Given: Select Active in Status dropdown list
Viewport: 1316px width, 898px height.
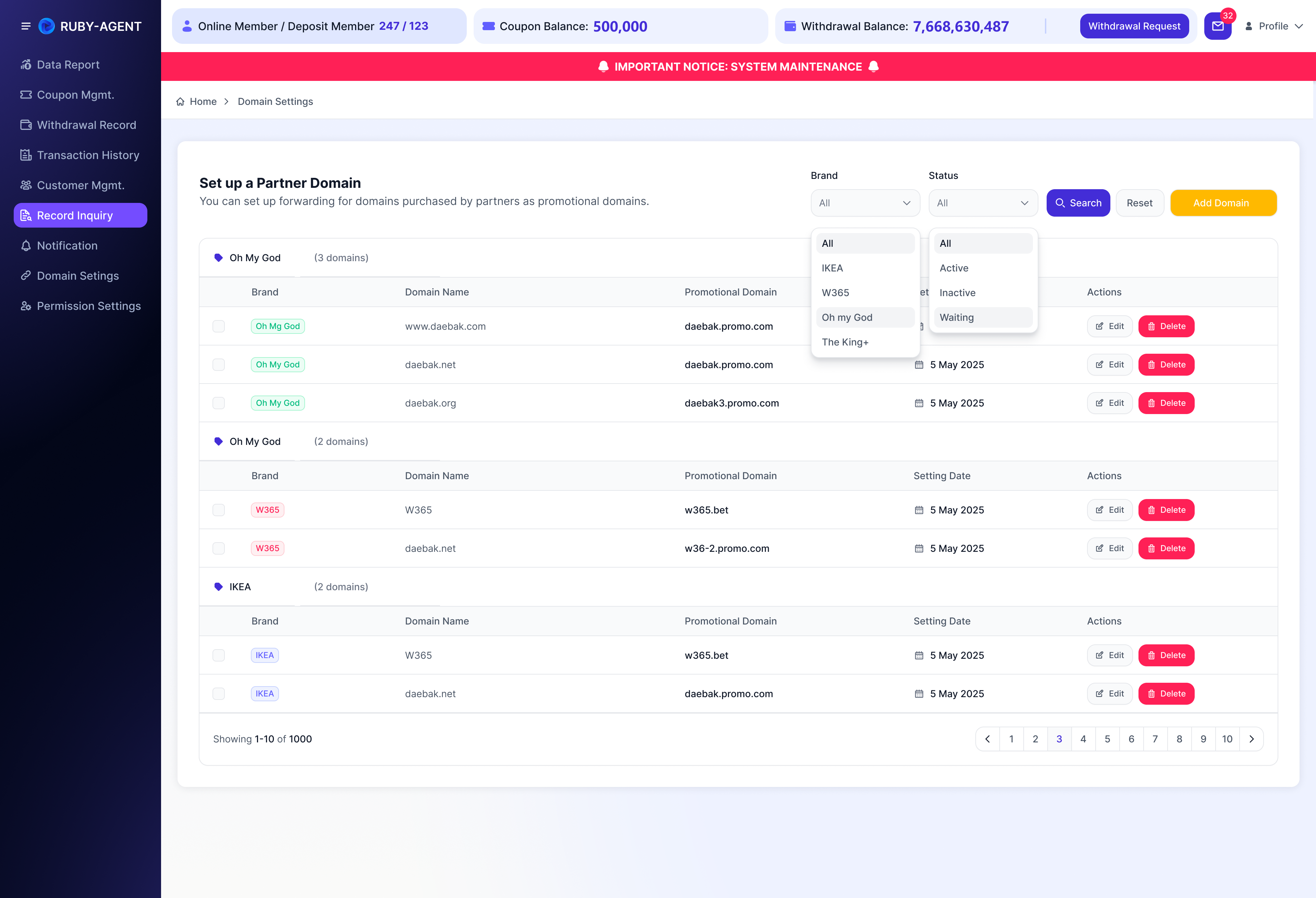Looking at the screenshot, I should click(983, 268).
